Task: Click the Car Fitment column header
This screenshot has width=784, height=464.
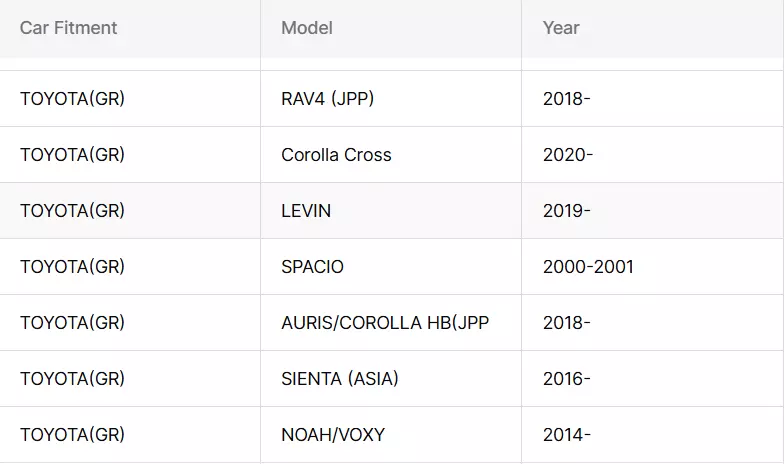Action: click(68, 28)
